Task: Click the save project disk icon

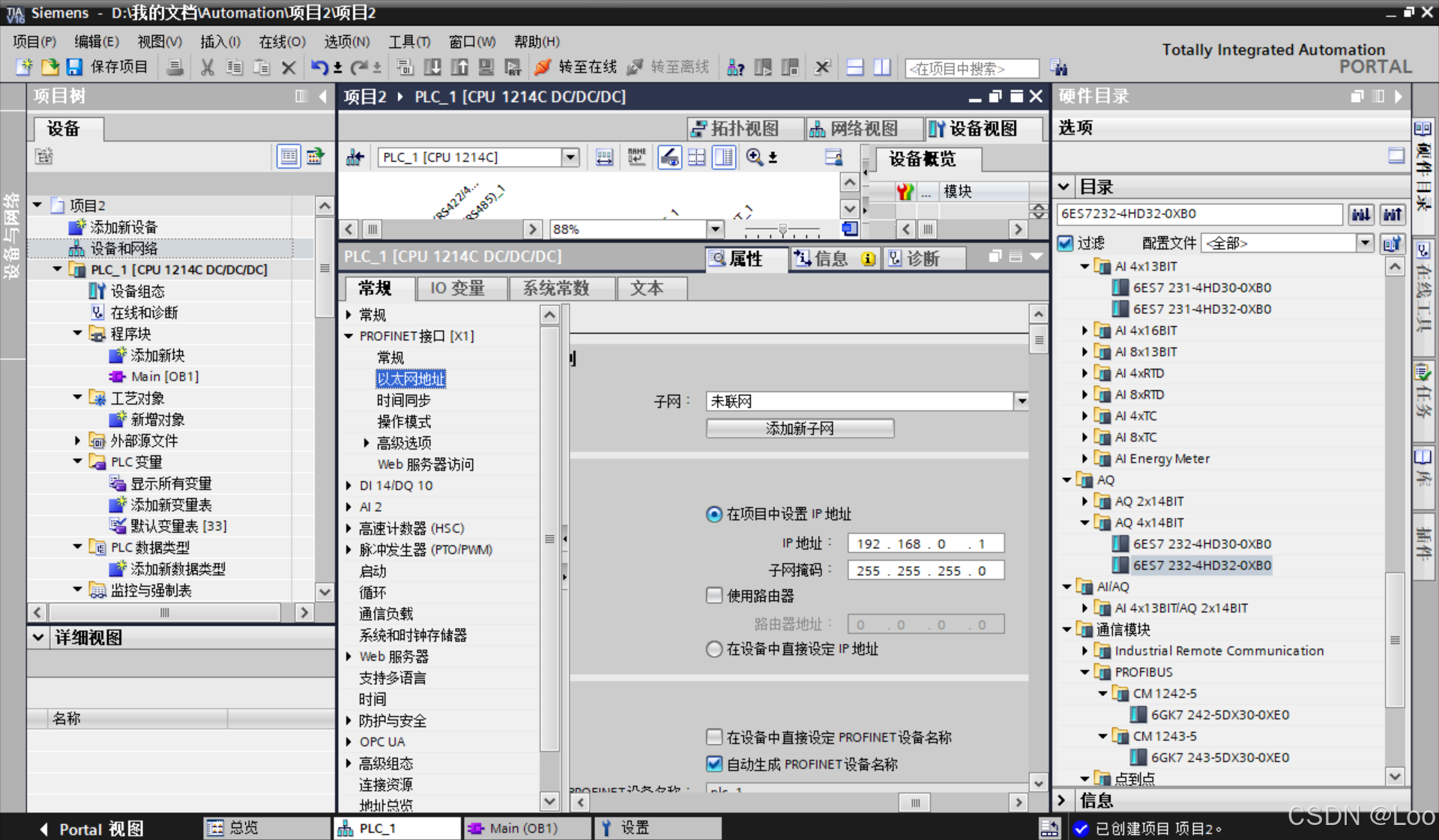Action: [74, 67]
